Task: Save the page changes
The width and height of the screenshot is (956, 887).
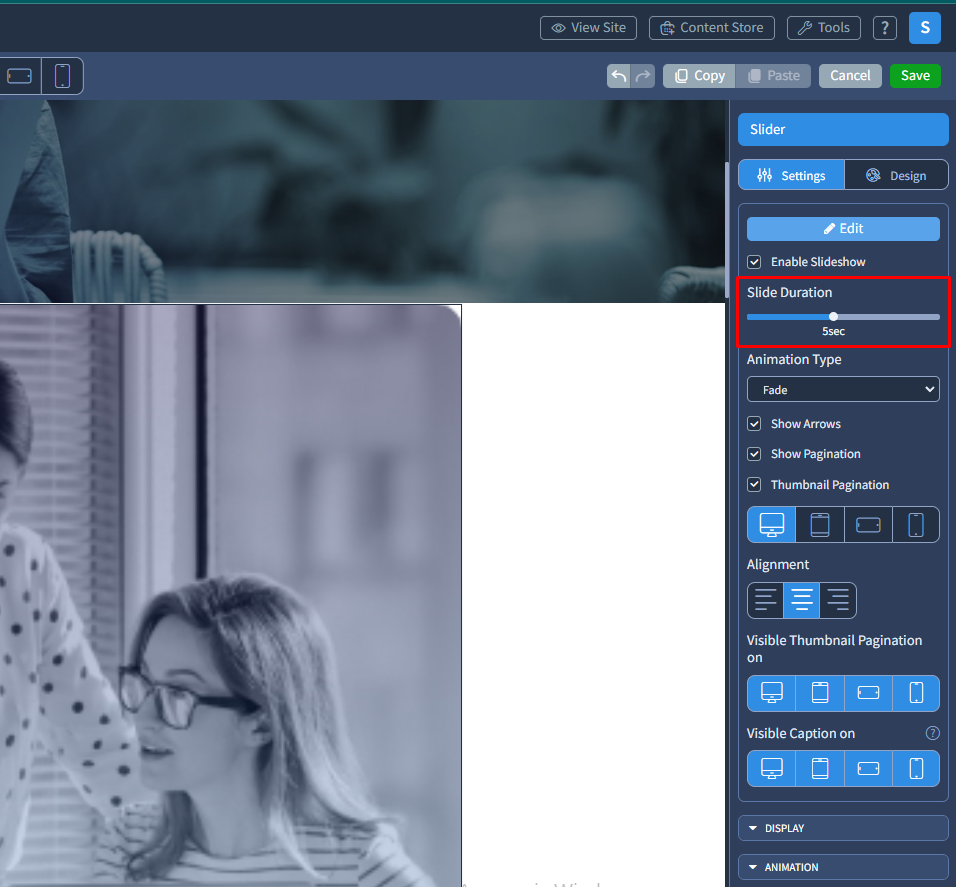Action: 915,76
